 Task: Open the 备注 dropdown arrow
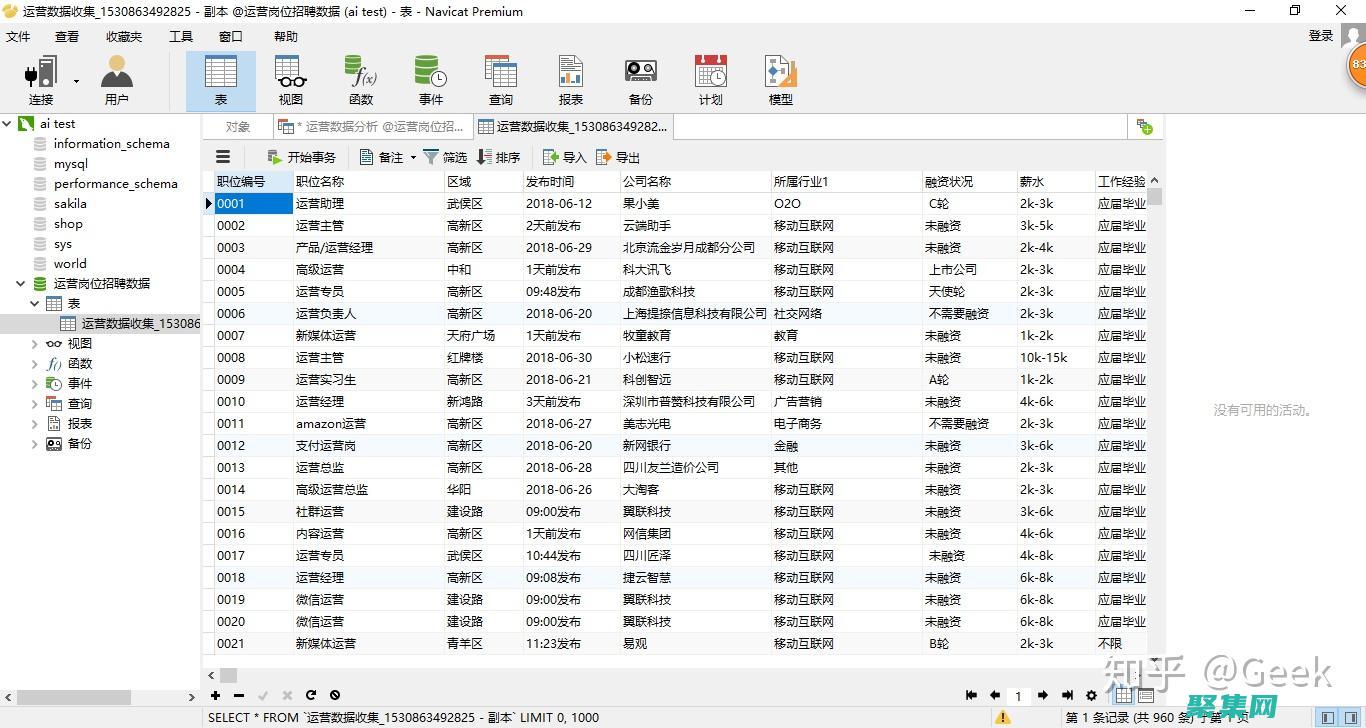tap(412, 156)
